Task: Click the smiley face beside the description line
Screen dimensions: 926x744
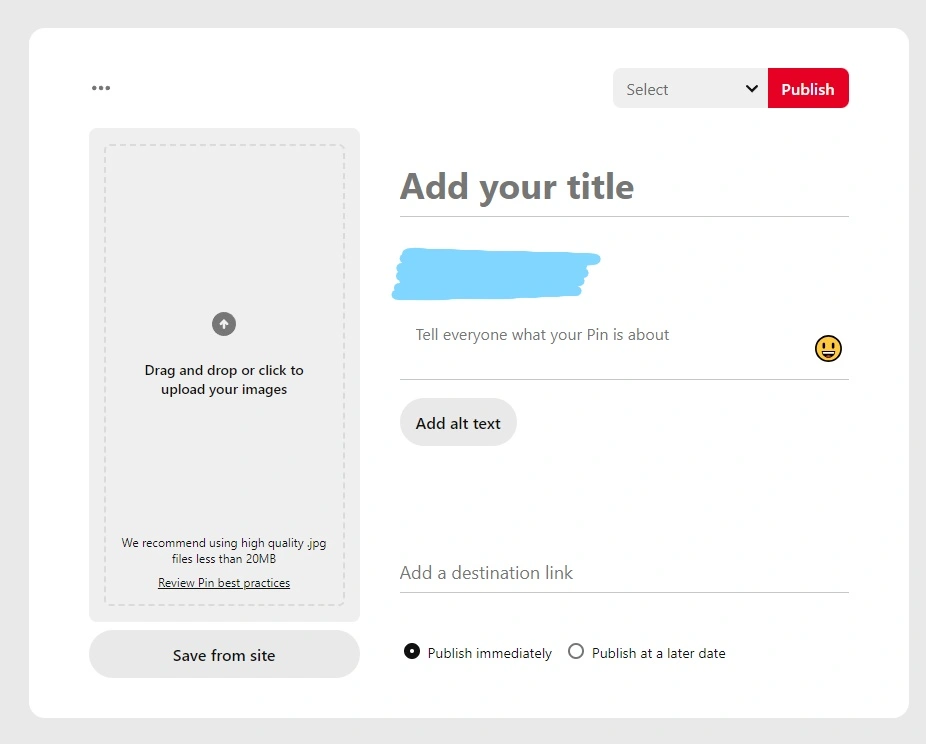Action: point(828,348)
